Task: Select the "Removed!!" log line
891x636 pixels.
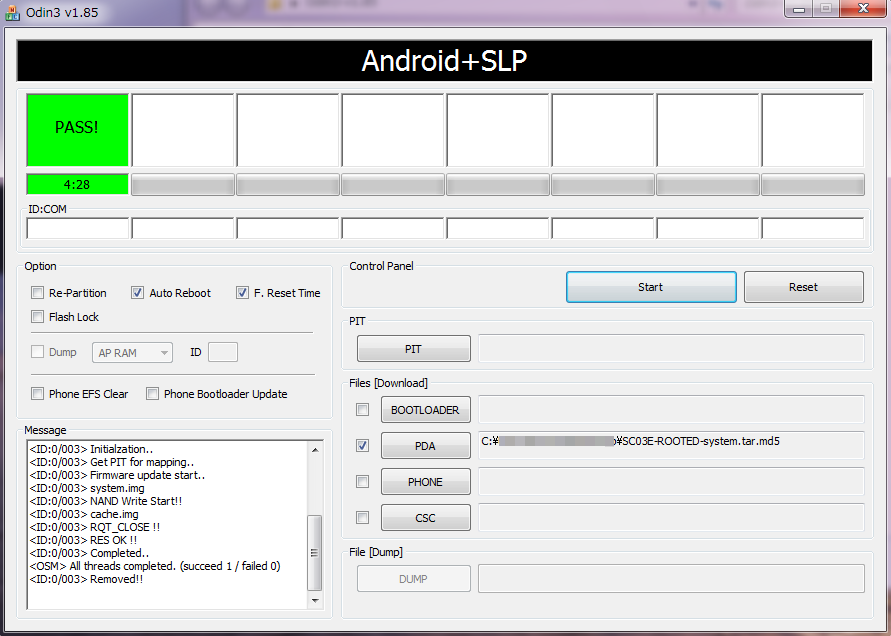Action: coord(86,579)
